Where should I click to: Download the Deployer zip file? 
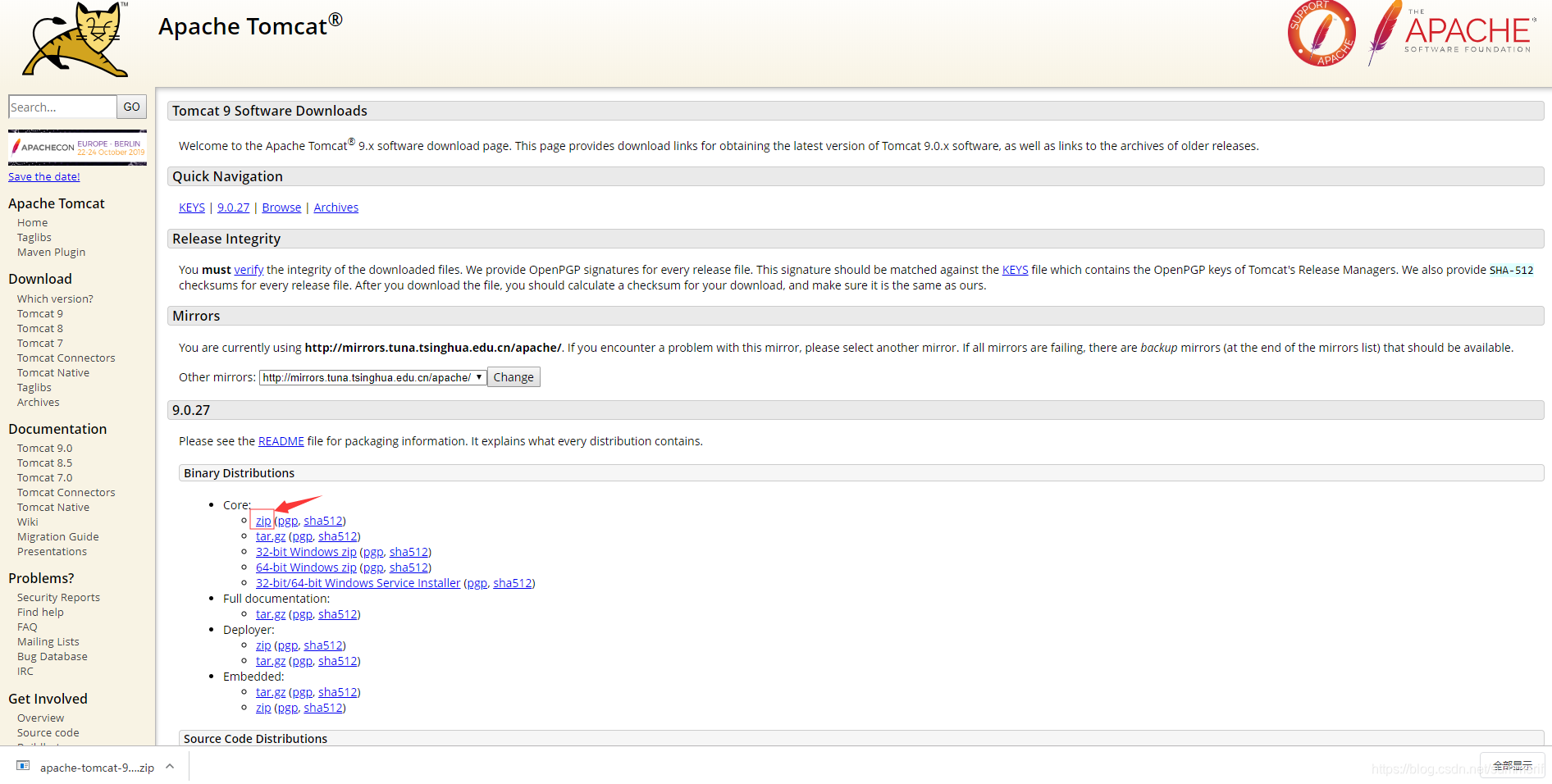tap(263, 645)
